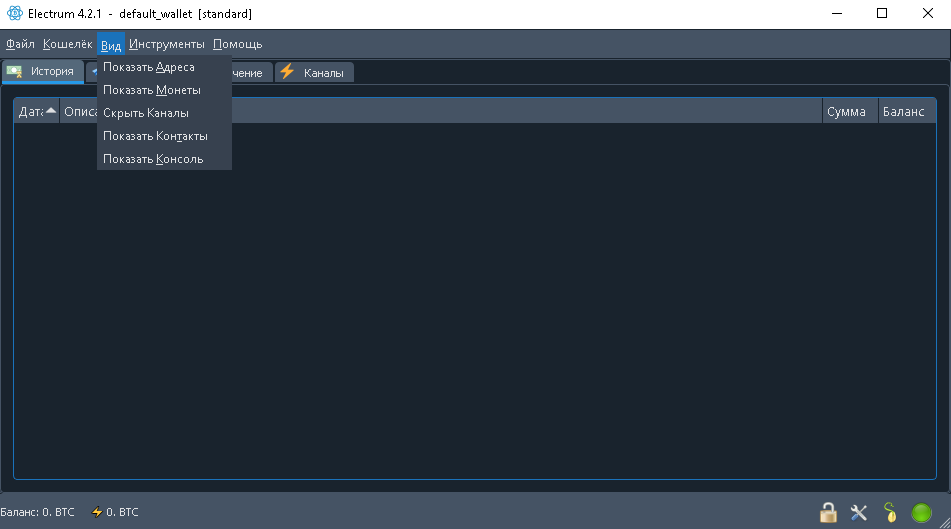
Task: Expand the Инструменты menu
Action: click(166, 44)
